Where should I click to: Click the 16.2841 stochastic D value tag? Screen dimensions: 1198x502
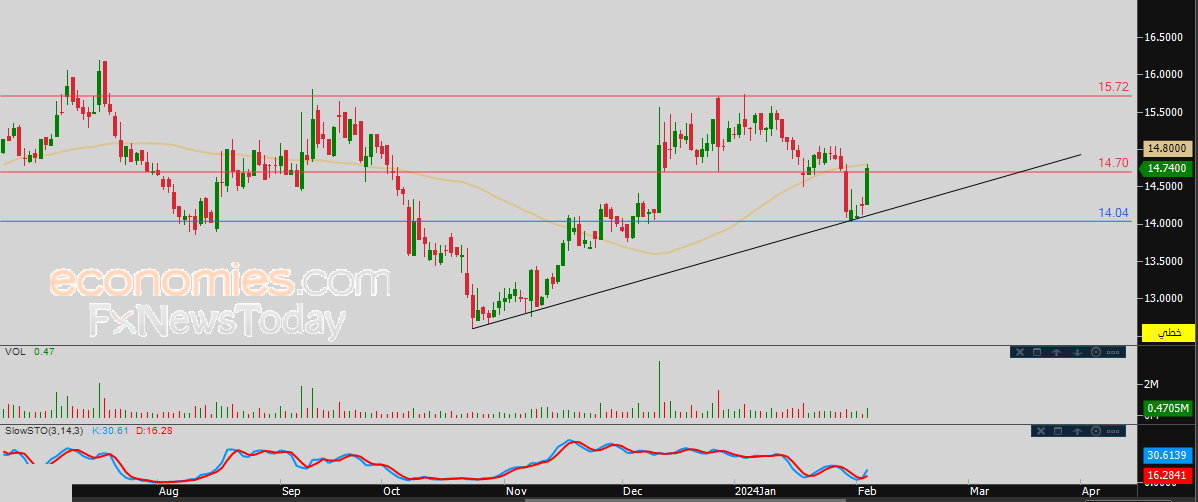click(x=1169, y=476)
